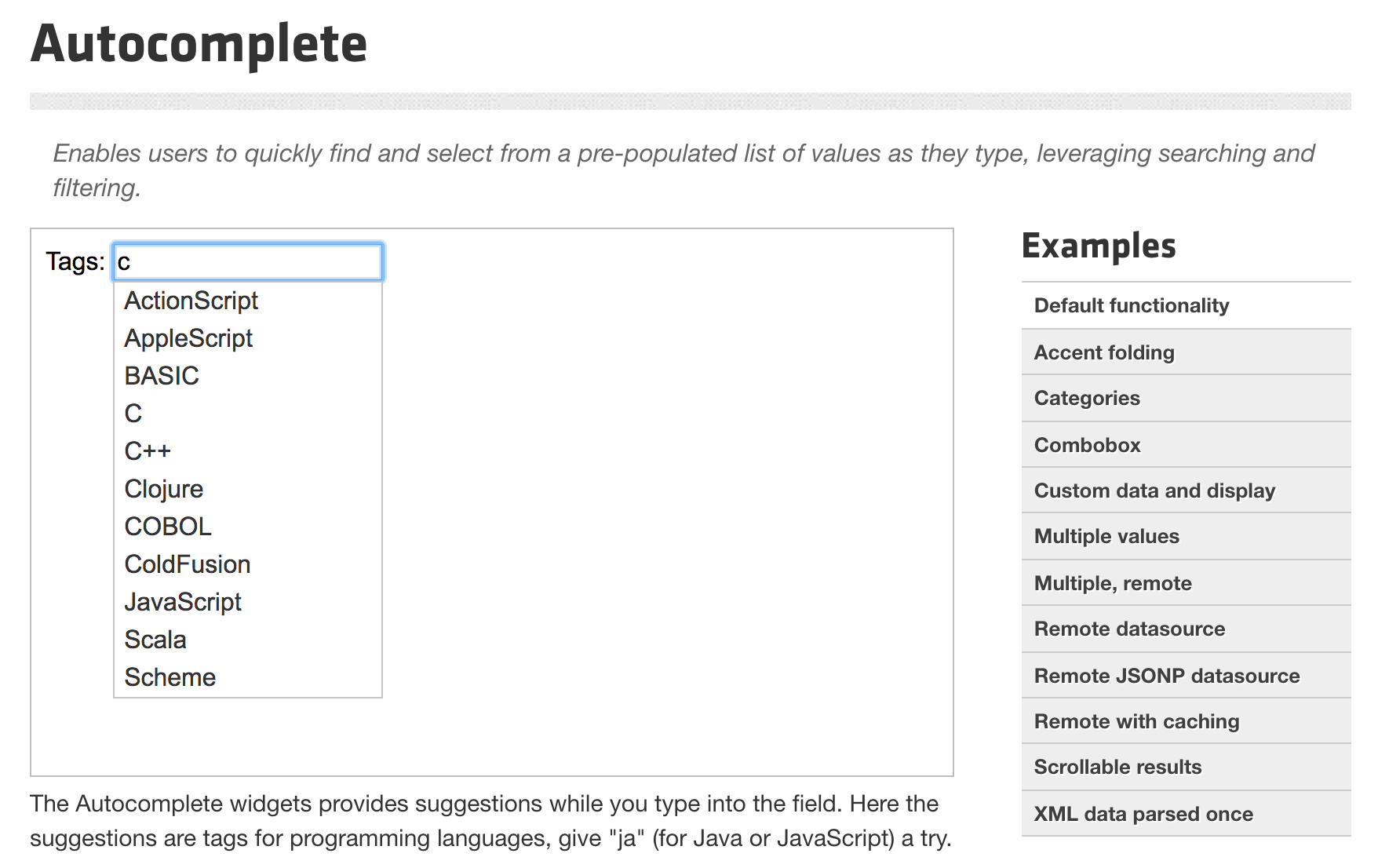
Task: View the "Categories" example
Action: pyautogui.click(x=1087, y=398)
